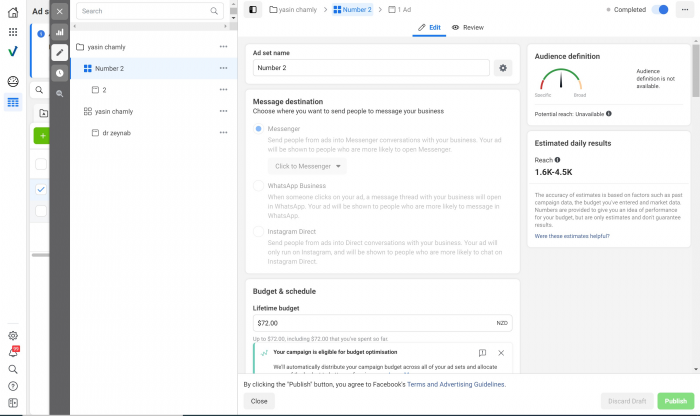Select the Messenger radio option

coord(259,129)
